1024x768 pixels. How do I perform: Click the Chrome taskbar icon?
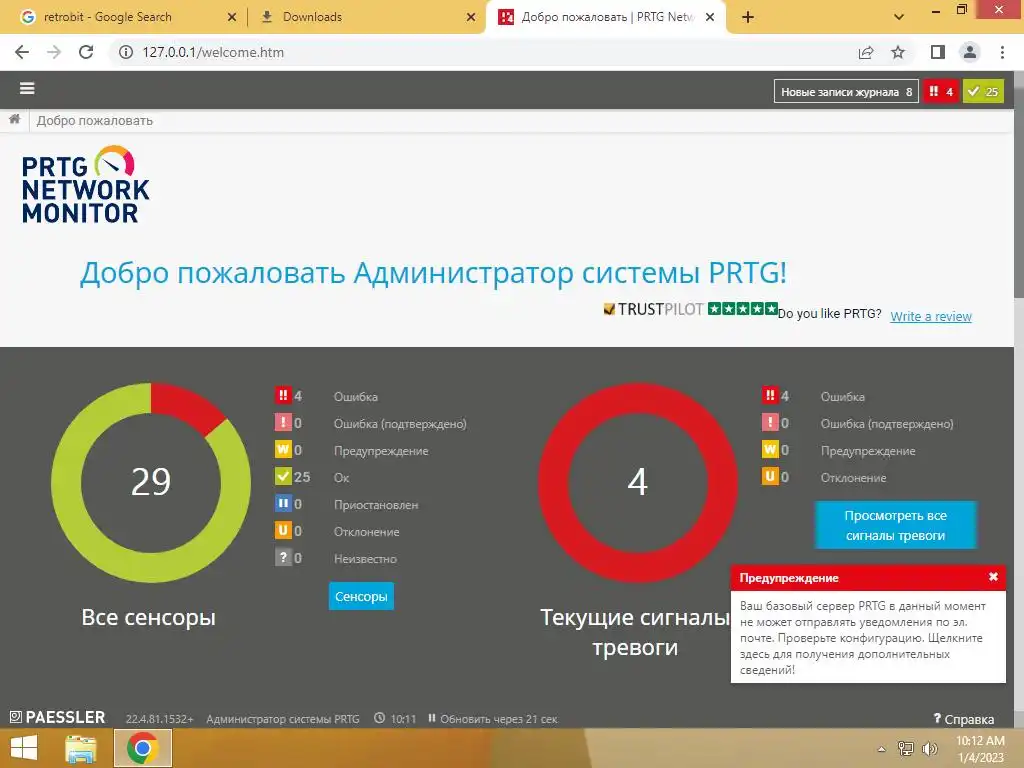pos(143,748)
